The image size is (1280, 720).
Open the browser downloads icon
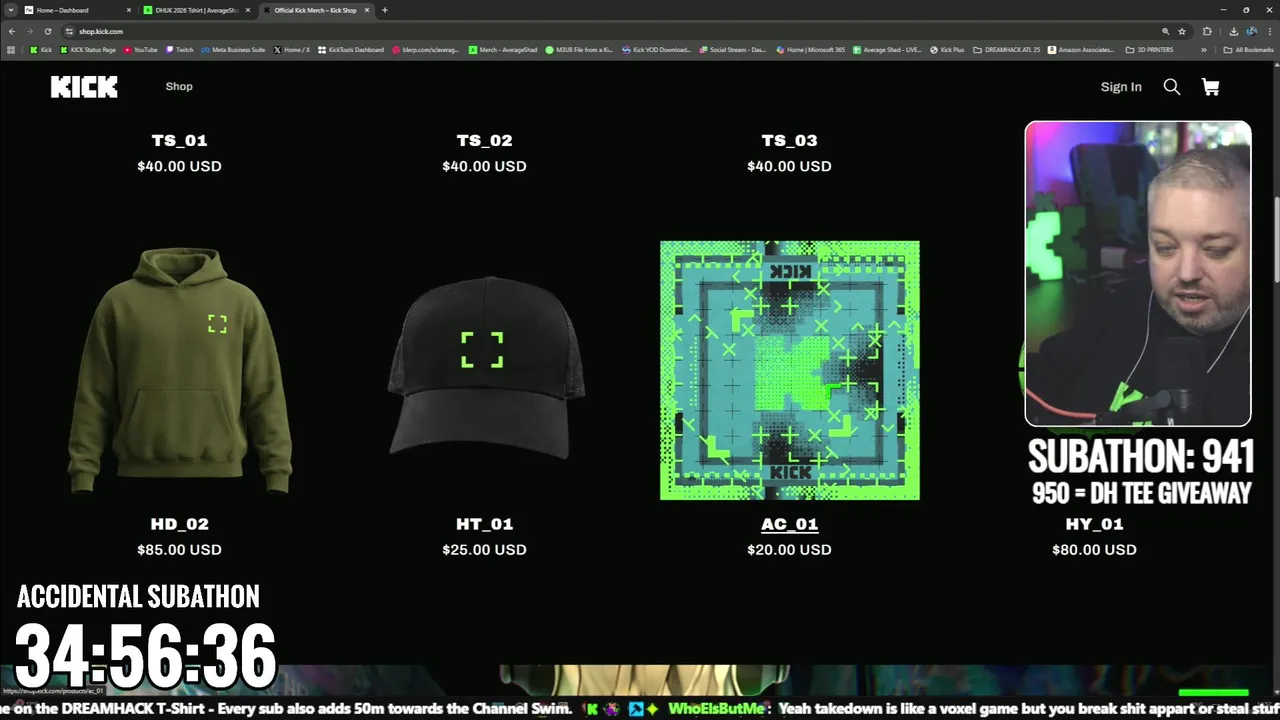[1234, 31]
